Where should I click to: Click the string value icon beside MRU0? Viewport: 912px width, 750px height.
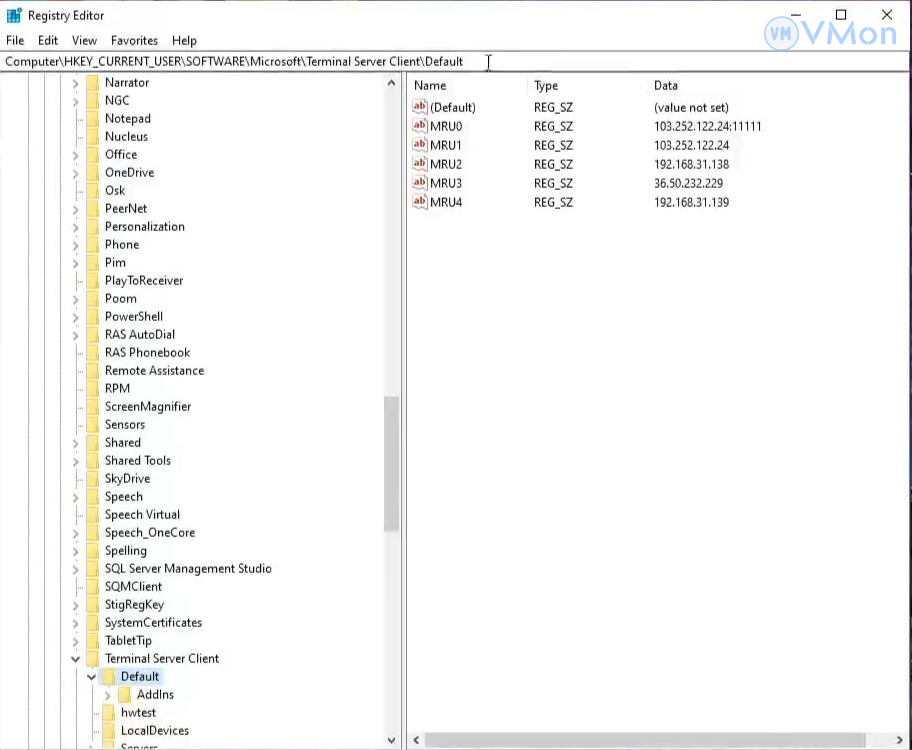420,127
